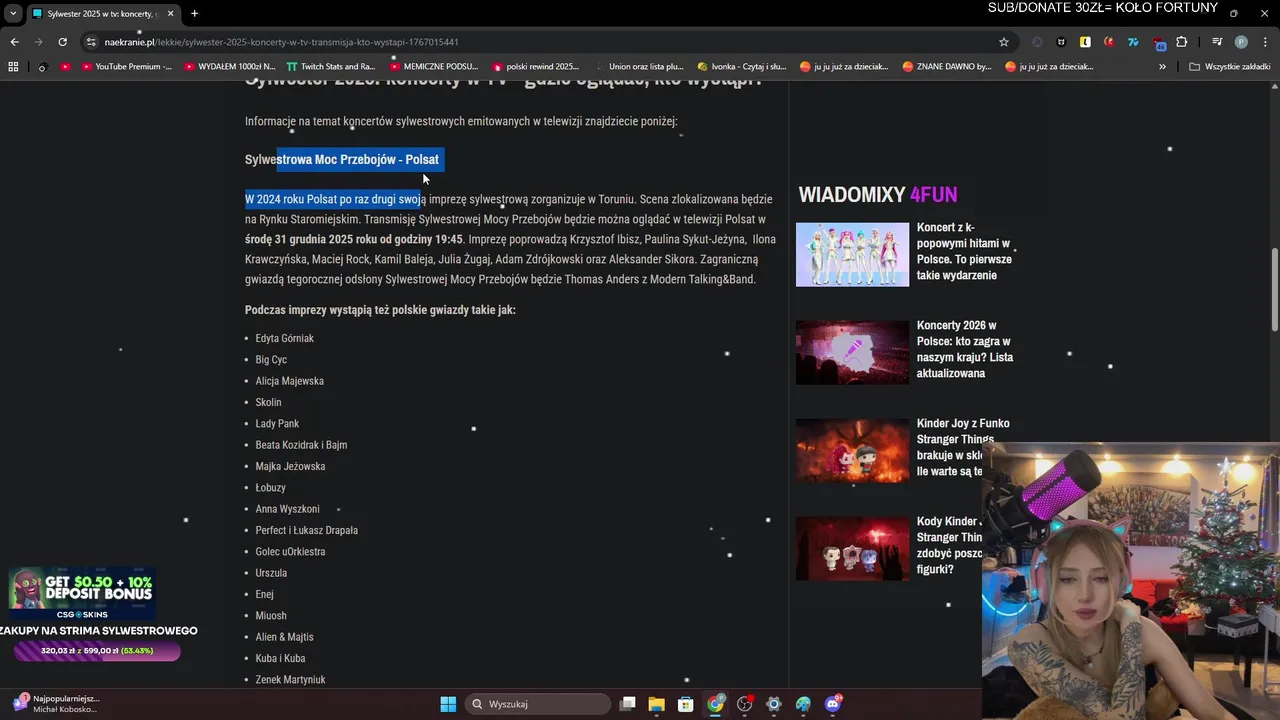The width and height of the screenshot is (1280, 720).
Task: Go back to the previous page
Action: (14, 42)
